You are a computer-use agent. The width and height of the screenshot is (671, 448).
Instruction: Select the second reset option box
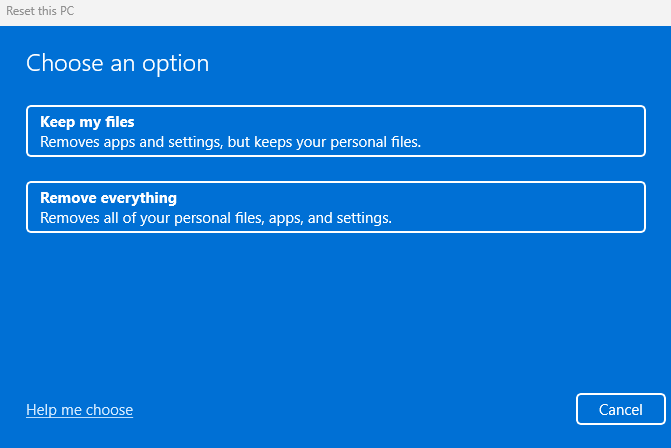[x=335, y=207]
